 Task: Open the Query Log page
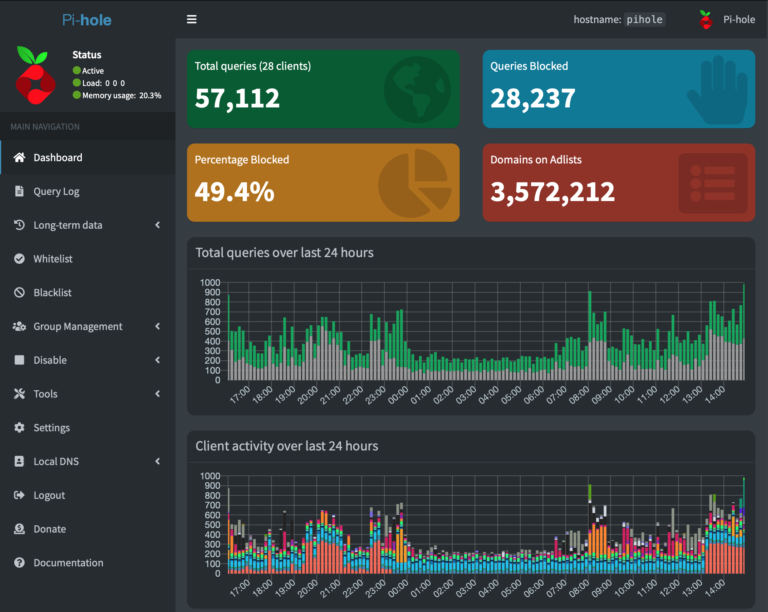[88, 191]
